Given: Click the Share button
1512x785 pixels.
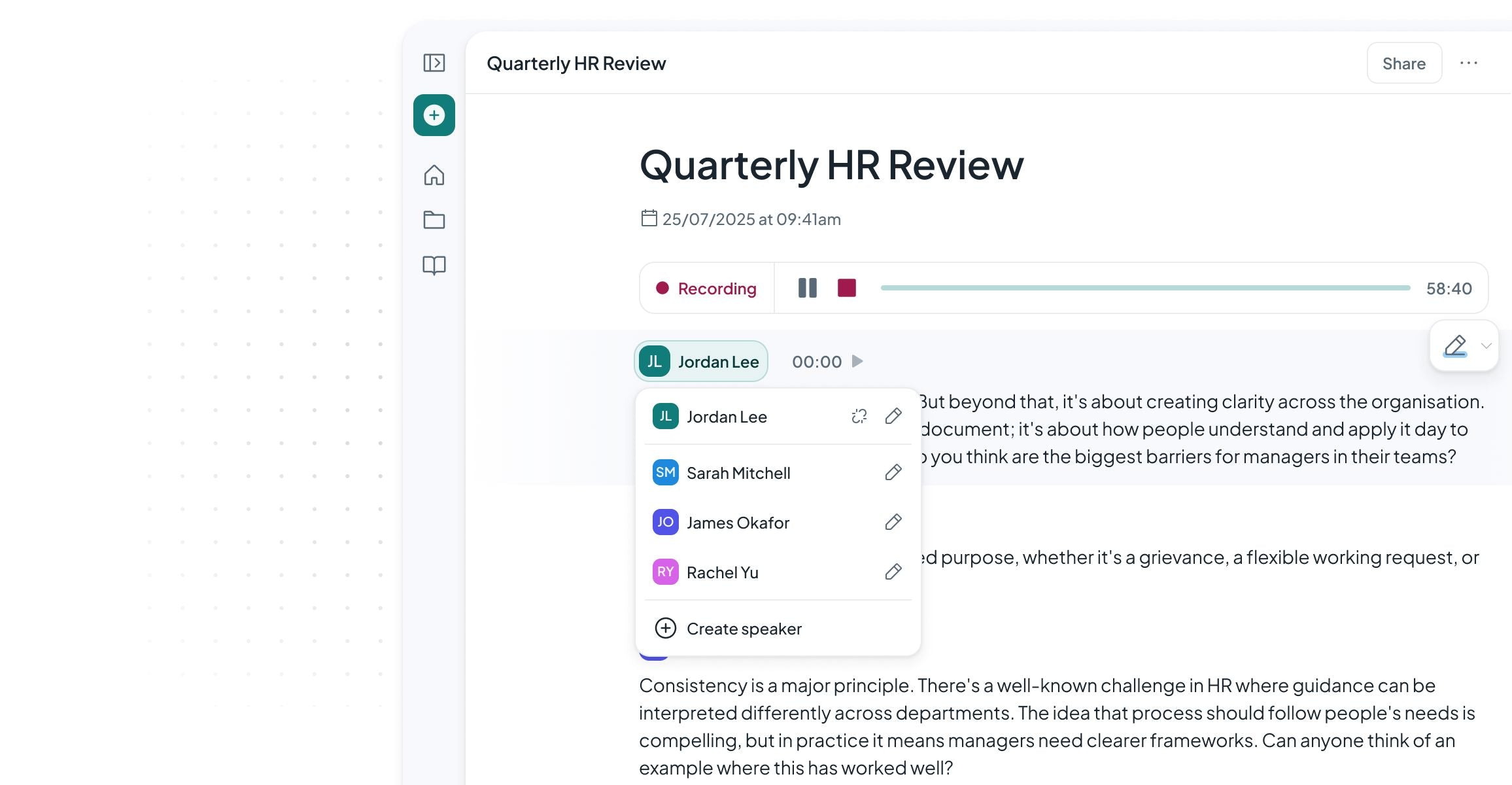Looking at the screenshot, I should [1404, 63].
